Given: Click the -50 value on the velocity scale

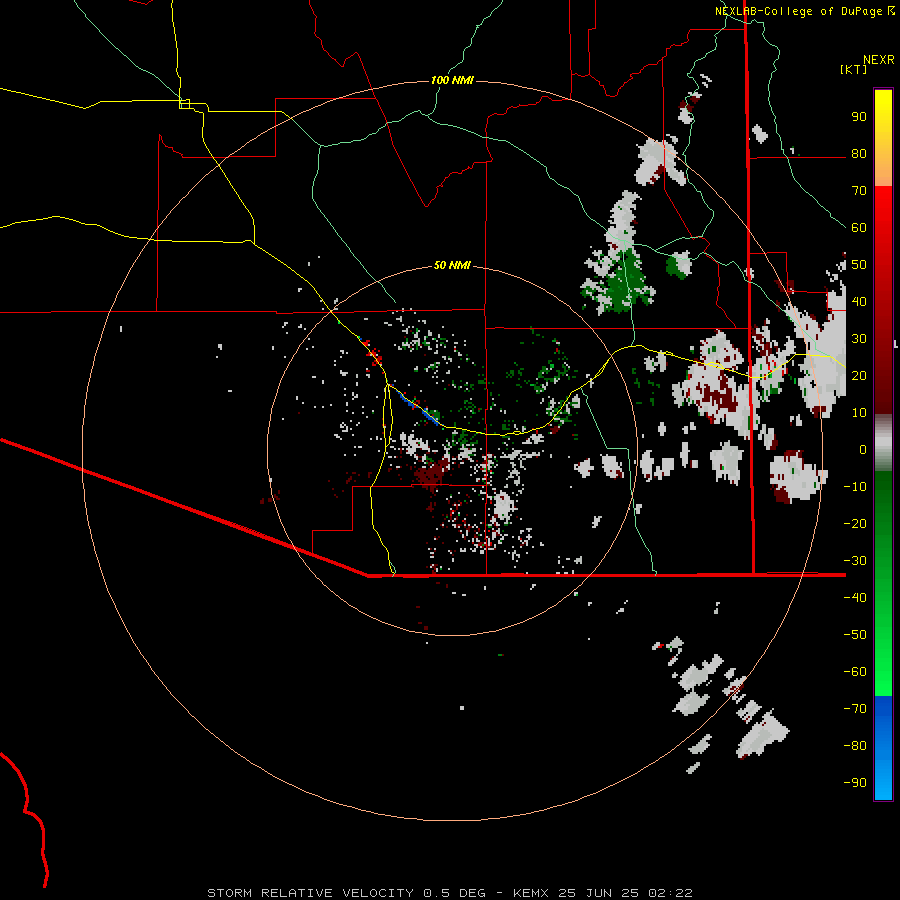Looking at the screenshot, I should [855, 634].
